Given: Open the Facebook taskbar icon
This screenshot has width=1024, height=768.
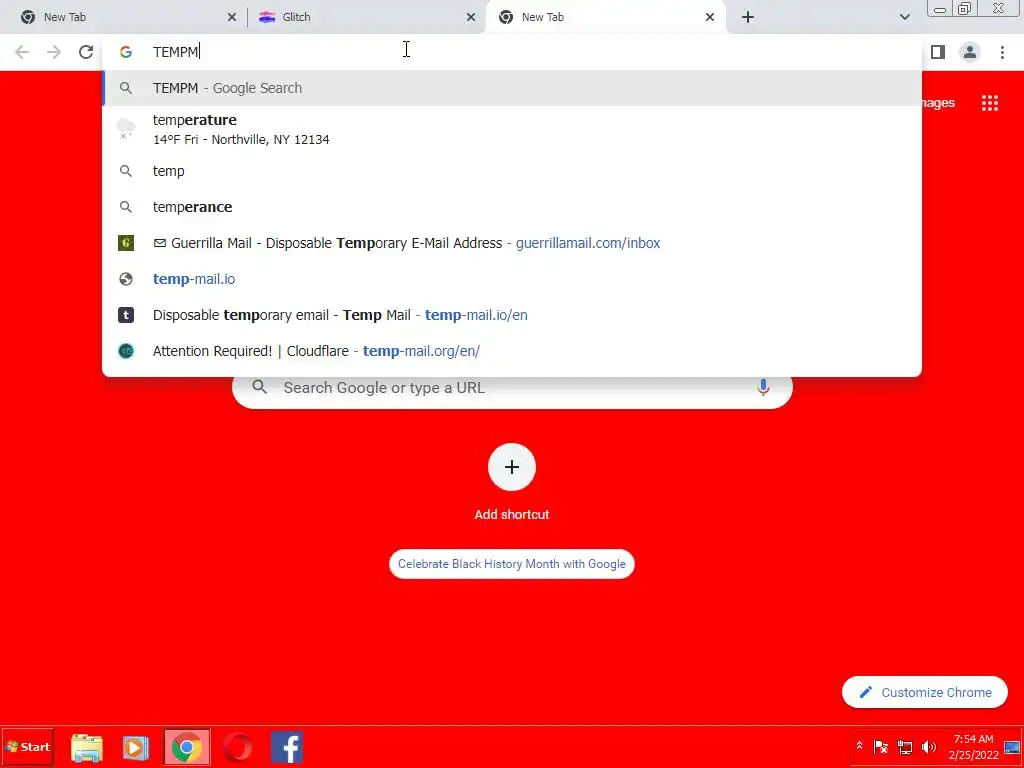Looking at the screenshot, I should 287,748.
